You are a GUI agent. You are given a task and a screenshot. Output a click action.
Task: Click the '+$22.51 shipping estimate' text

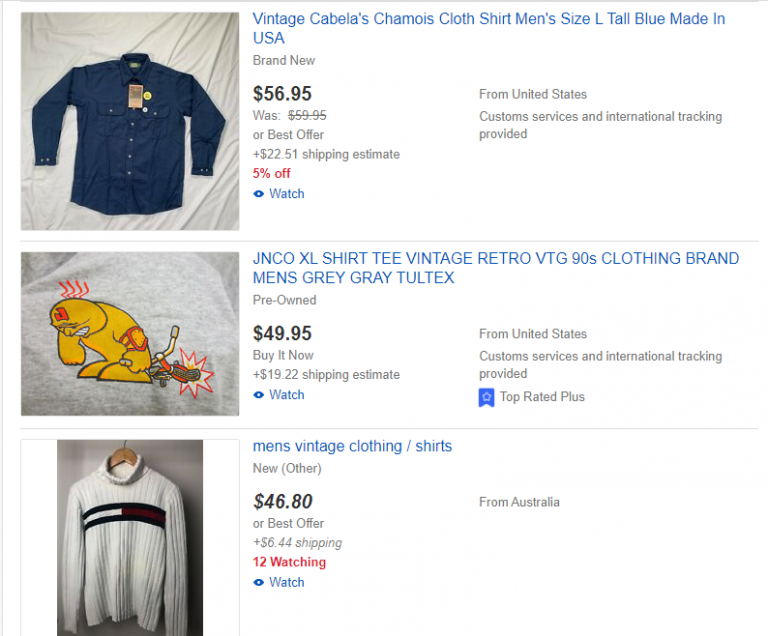click(x=326, y=154)
